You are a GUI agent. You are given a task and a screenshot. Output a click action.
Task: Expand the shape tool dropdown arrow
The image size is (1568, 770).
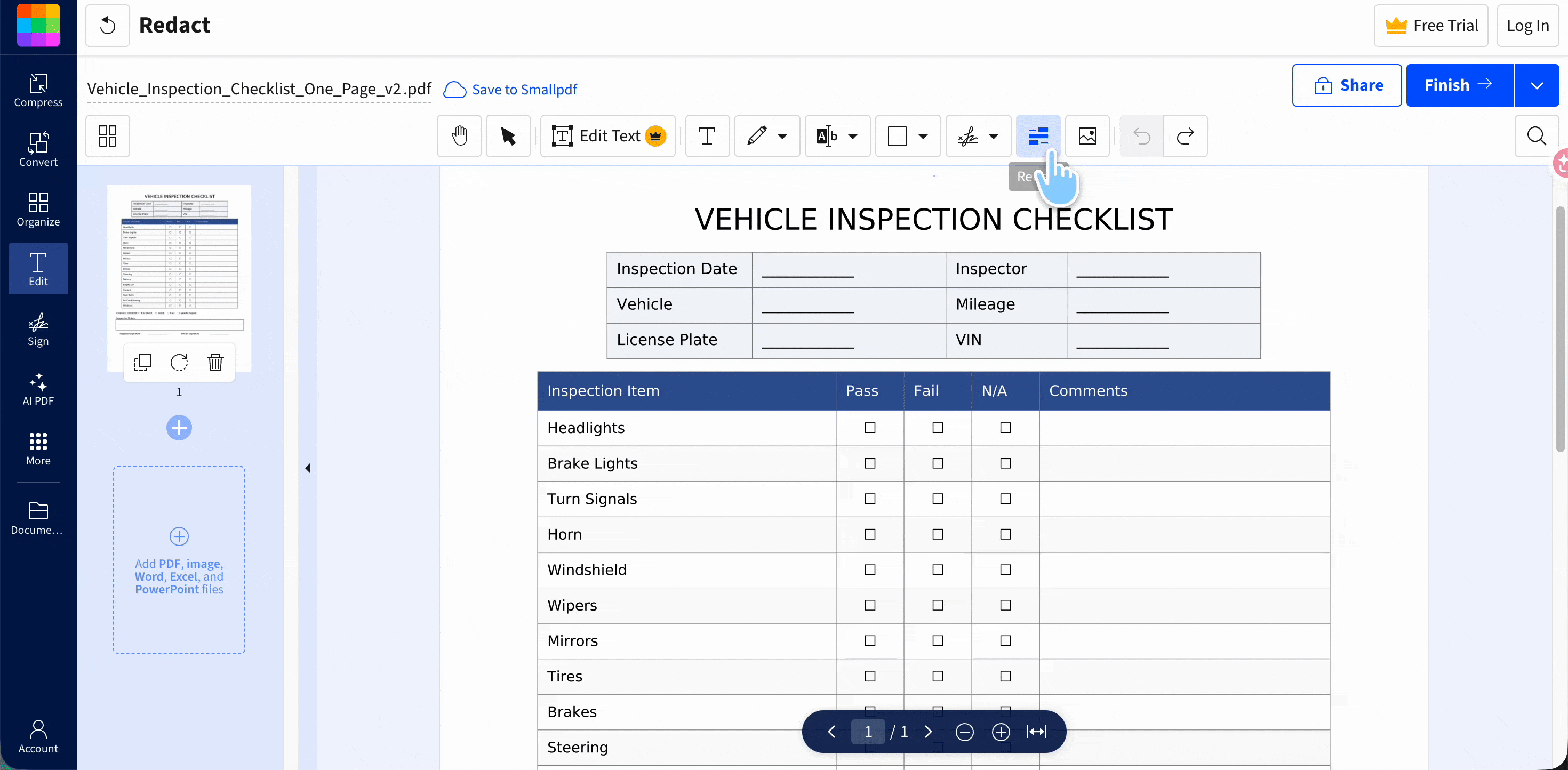point(923,137)
